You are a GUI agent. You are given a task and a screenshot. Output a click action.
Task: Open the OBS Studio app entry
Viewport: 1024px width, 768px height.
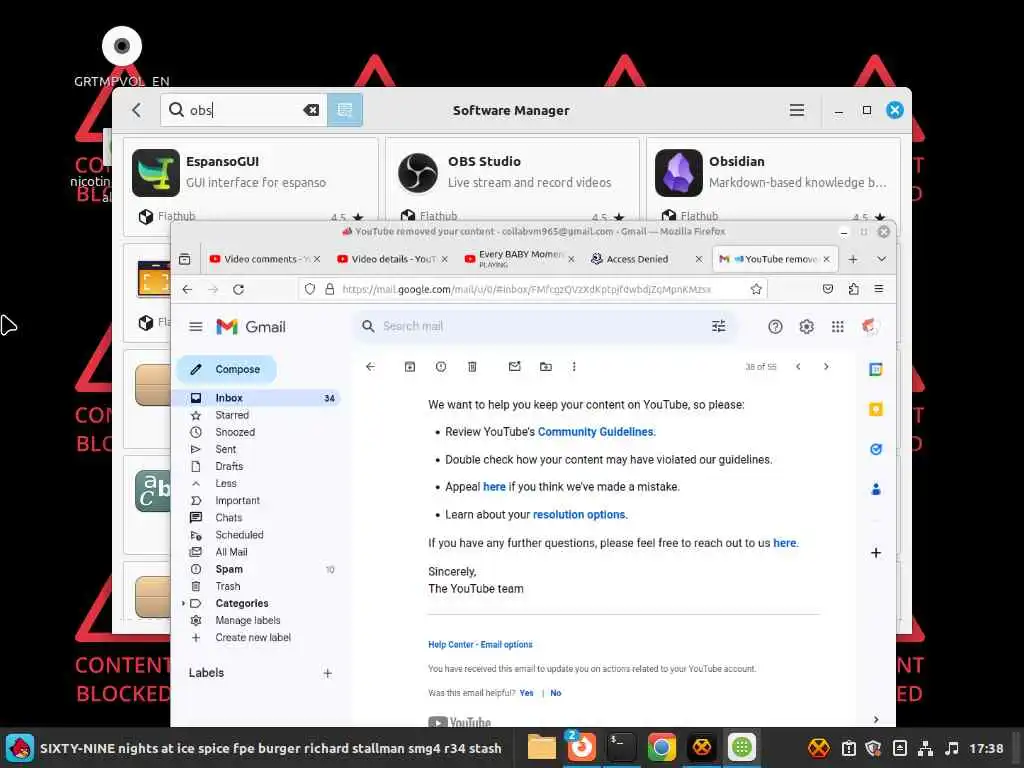coord(512,180)
